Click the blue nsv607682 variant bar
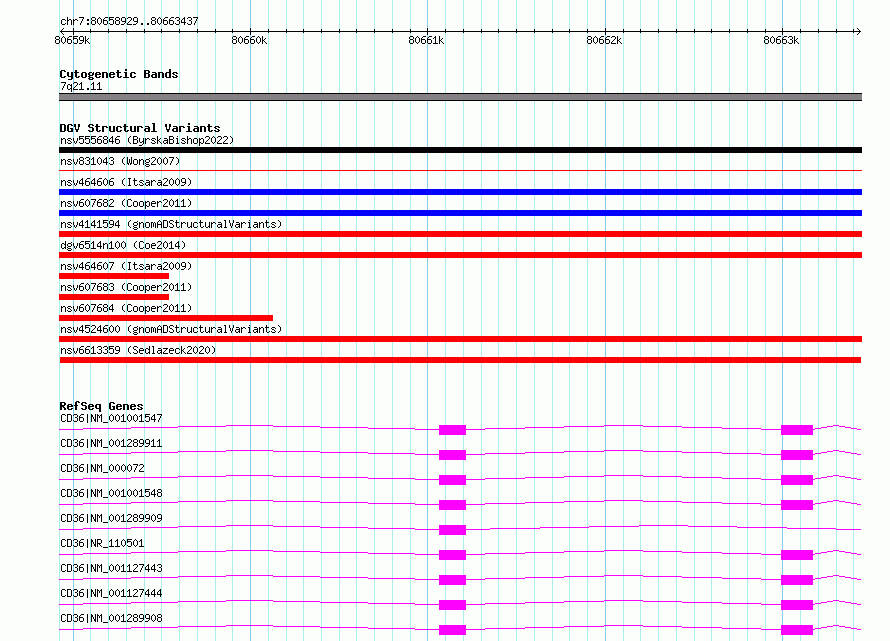 coord(460,213)
